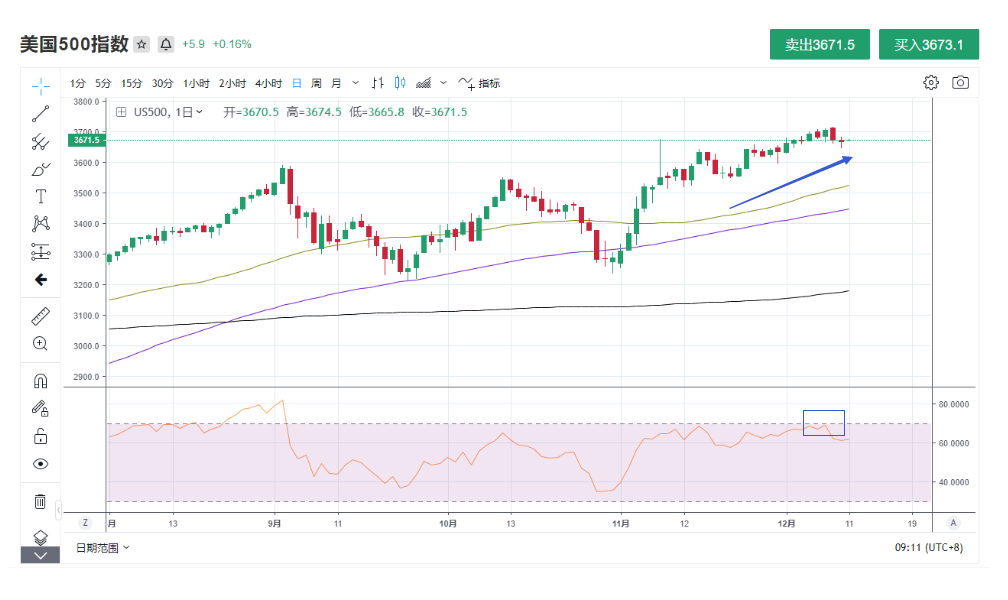1008x600 pixels.
Task: Toggle lock on all drawing tools
Action: (x=40, y=436)
